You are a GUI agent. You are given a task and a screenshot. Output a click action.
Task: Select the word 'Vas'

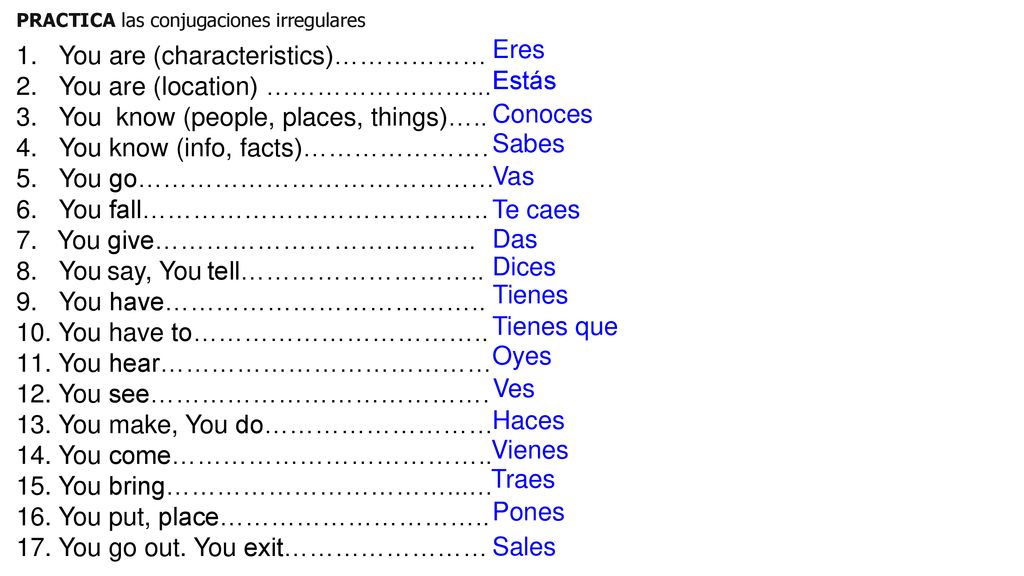(513, 176)
